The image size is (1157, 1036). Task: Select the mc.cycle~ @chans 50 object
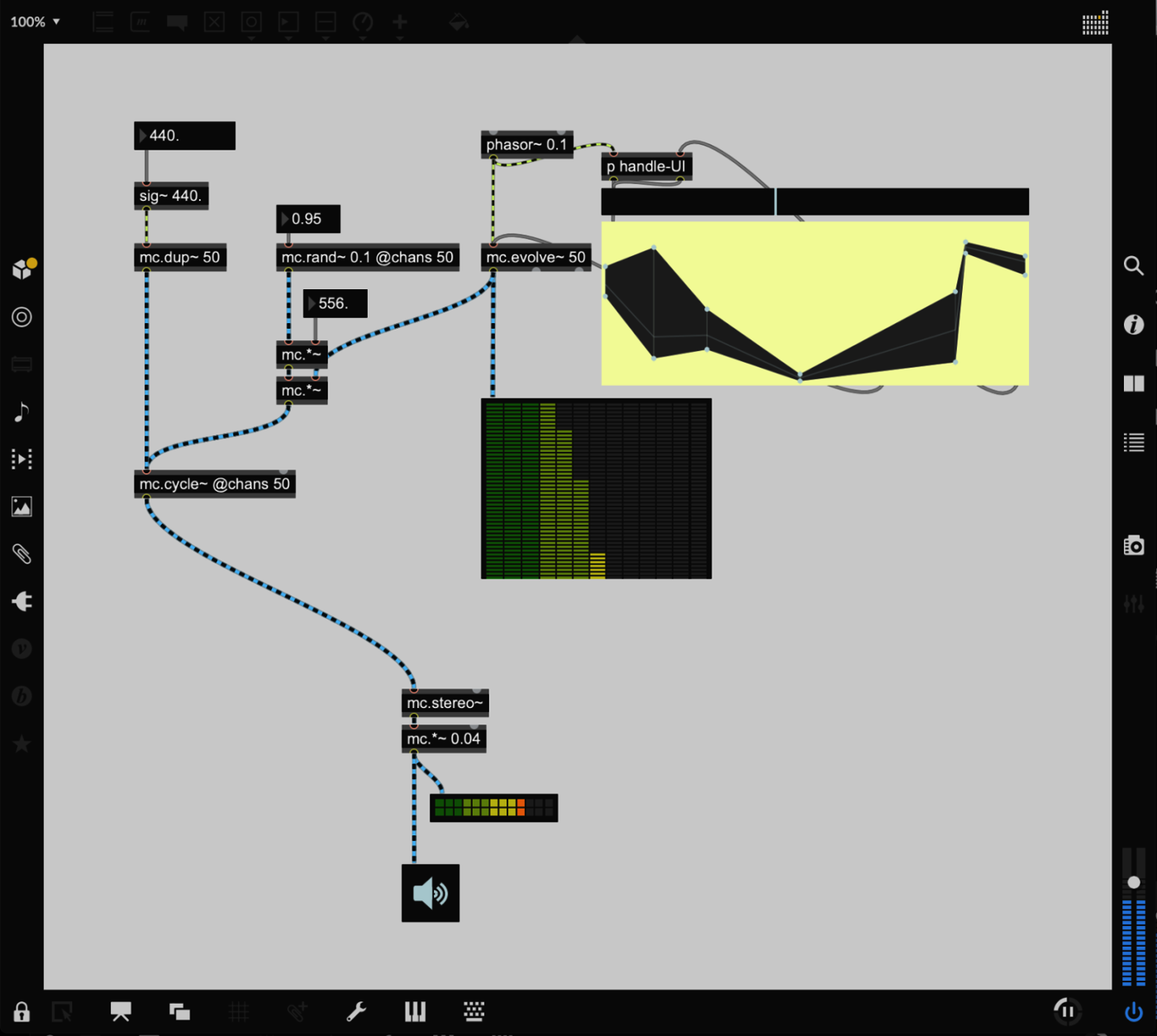[x=215, y=484]
